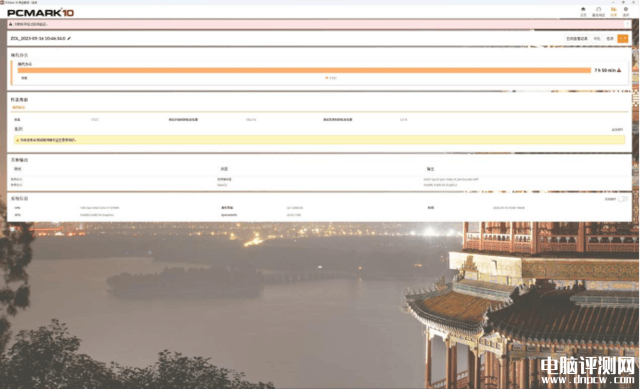
Task: Click the compare button in result header
Action: pyautogui.click(x=597, y=38)
